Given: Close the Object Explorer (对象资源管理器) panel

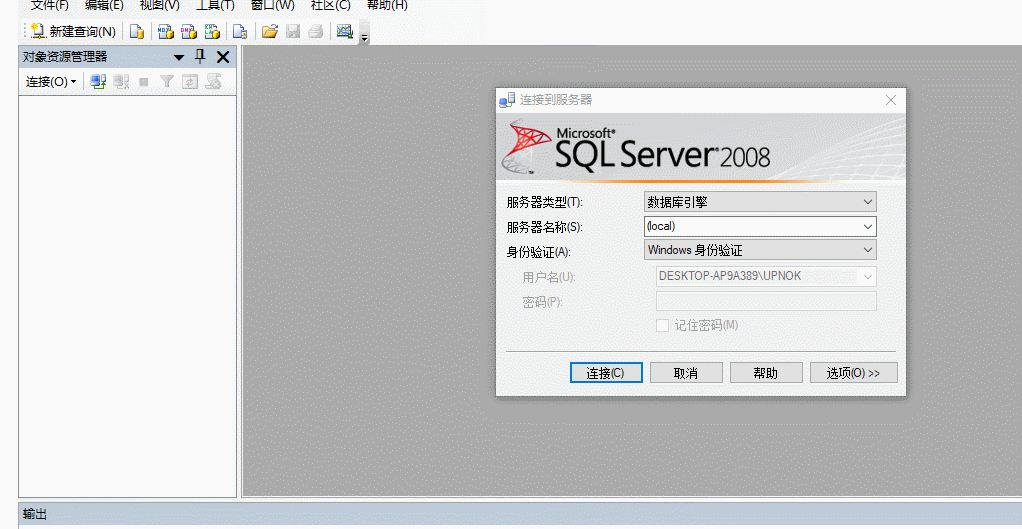Looking at the screenshot, I should coord(223,57).
